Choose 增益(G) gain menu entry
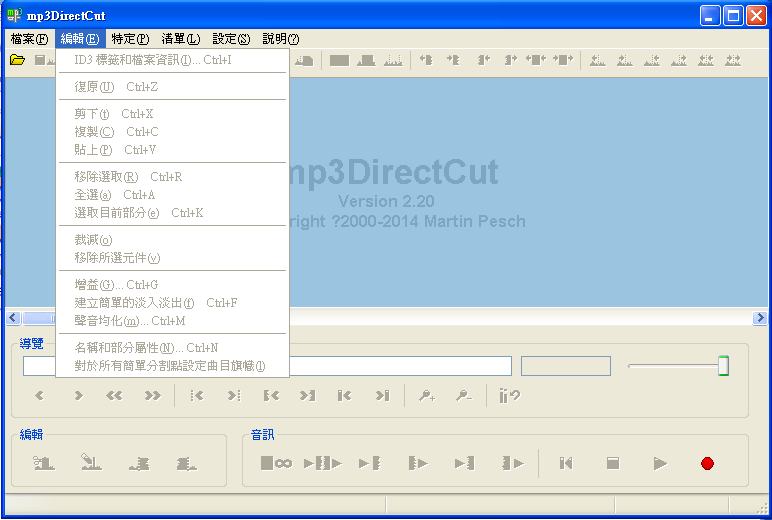The width and height of the screenshot is (772, 520). coord(172,285)
